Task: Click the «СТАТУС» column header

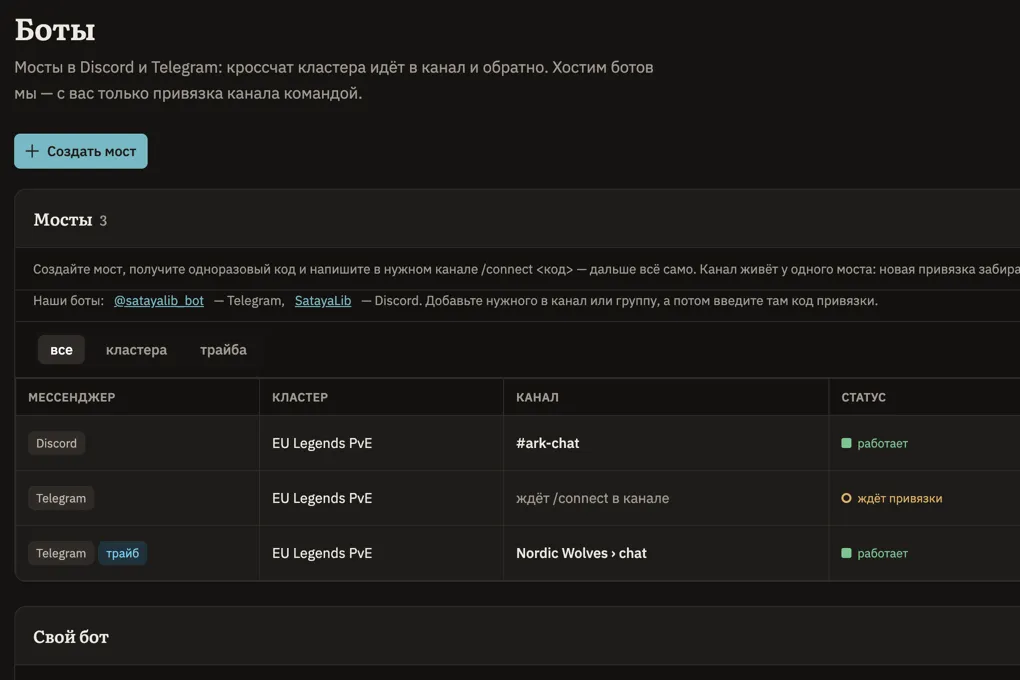Action: [x=863, y=397]
